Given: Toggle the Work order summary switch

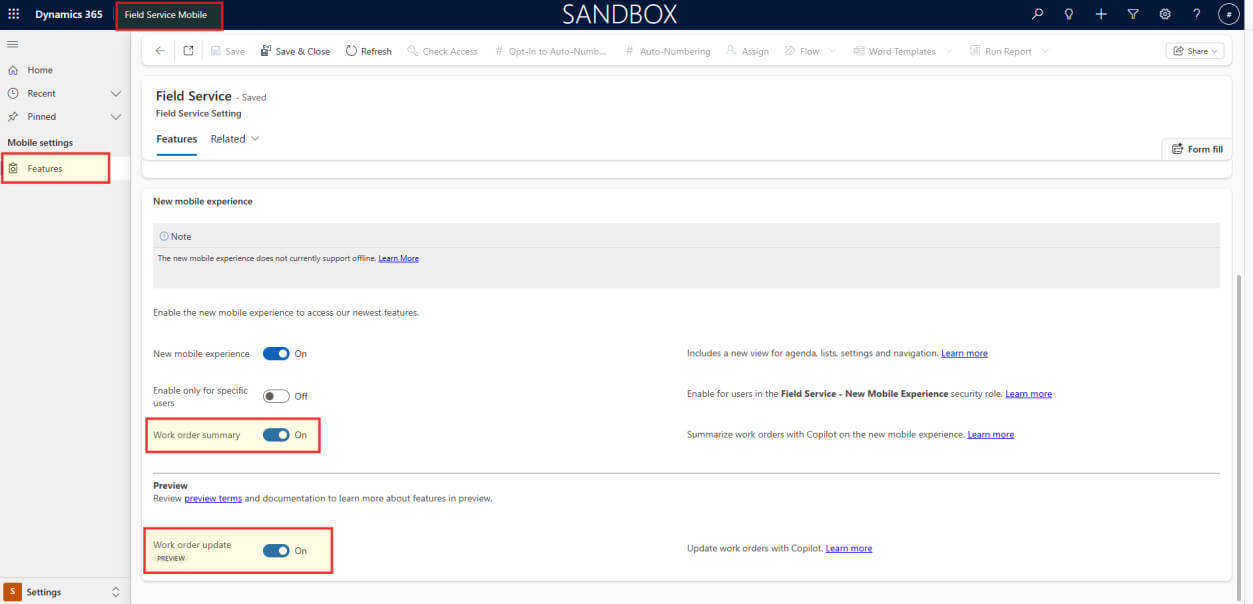Looking at the screenshot, I should click(276, 435).
